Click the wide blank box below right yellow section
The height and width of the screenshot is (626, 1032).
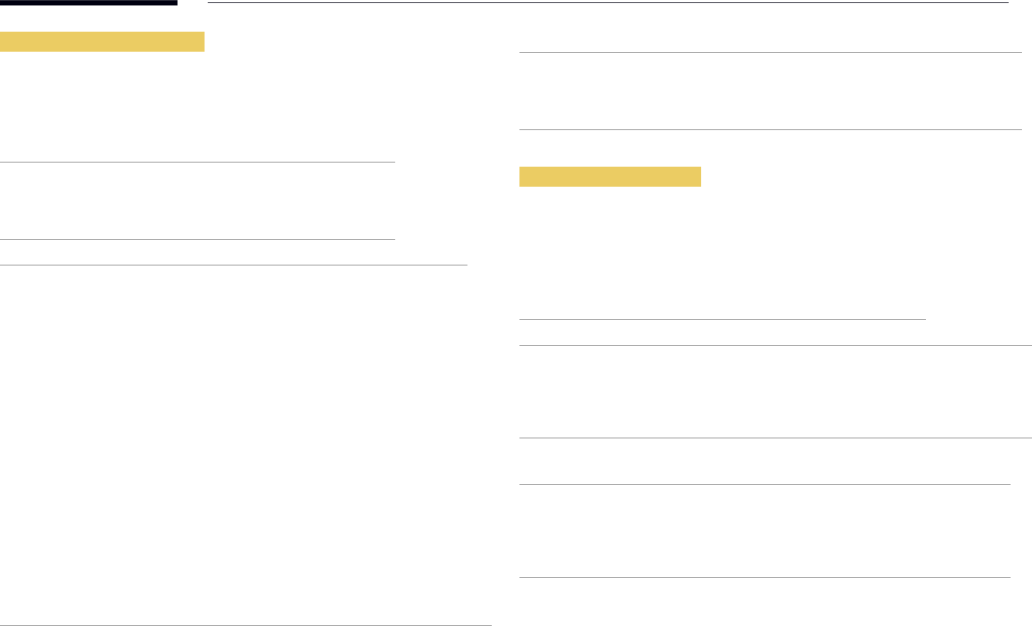[775, 392]
